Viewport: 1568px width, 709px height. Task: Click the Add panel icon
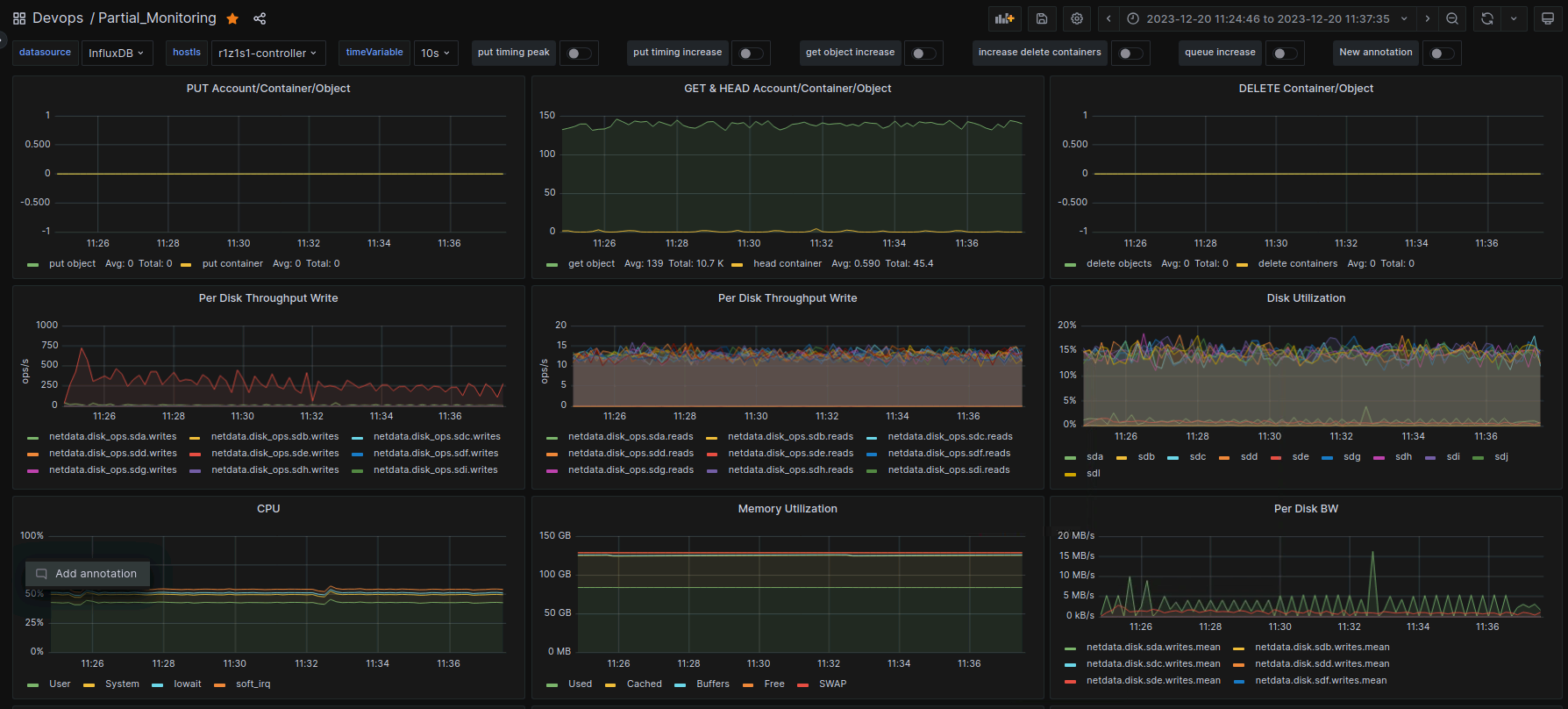click(1005, 18)
